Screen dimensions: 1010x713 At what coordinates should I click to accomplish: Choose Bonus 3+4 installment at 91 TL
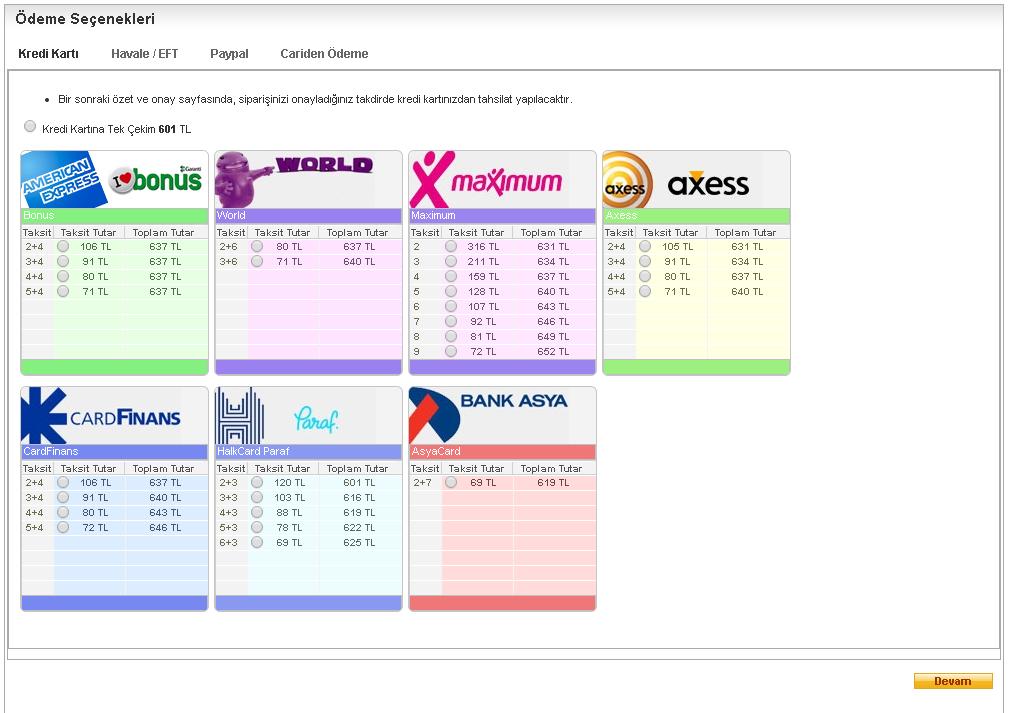63,261
